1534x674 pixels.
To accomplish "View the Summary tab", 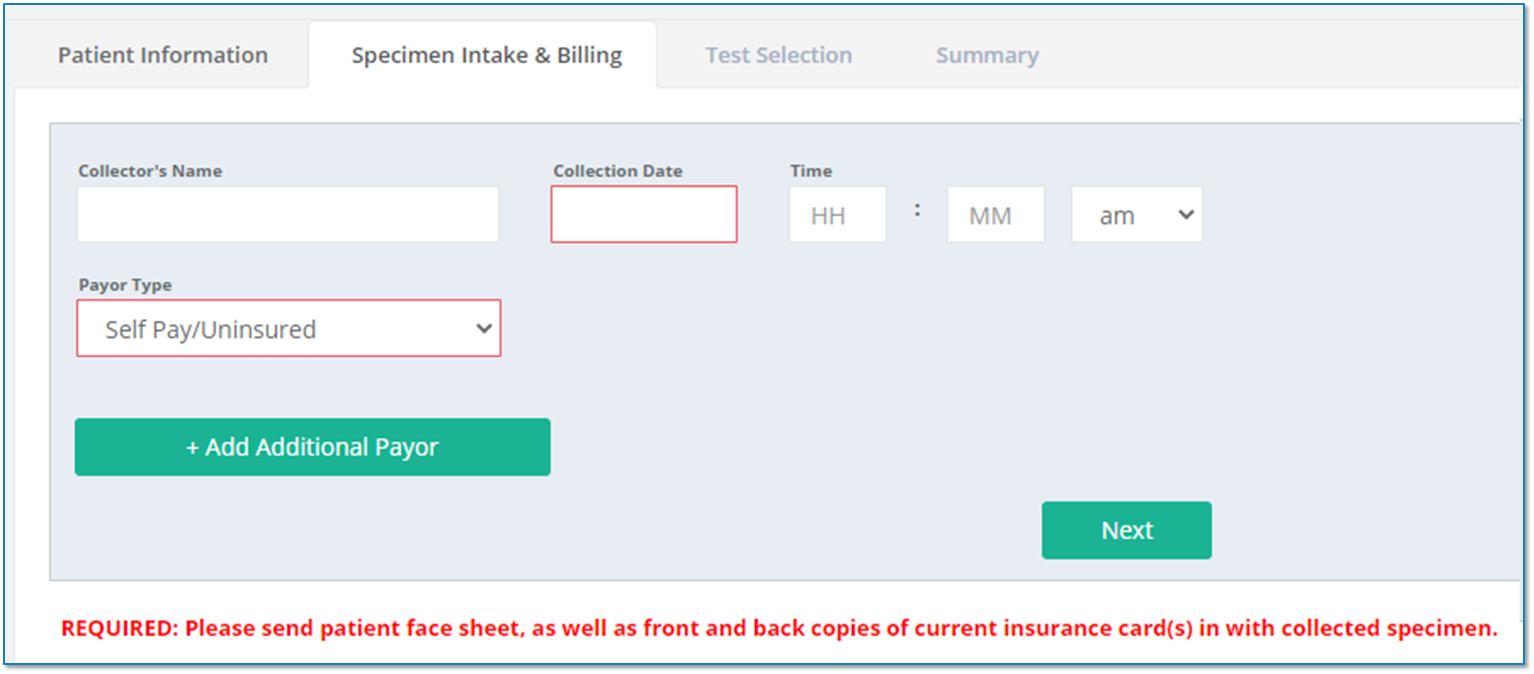I will [986, 55].
